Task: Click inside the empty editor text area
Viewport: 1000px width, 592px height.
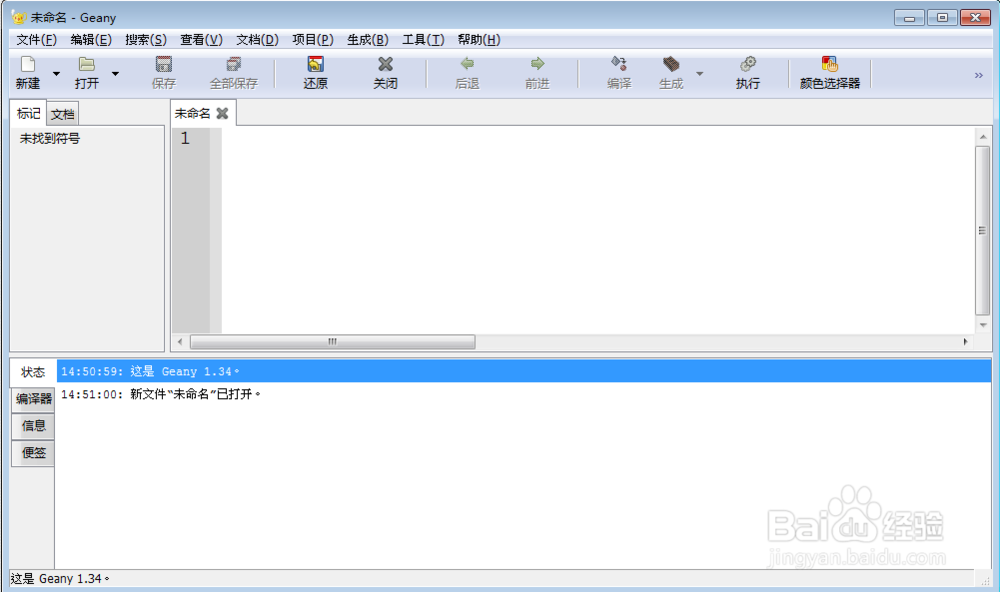Action: click(x=596, y=230)
